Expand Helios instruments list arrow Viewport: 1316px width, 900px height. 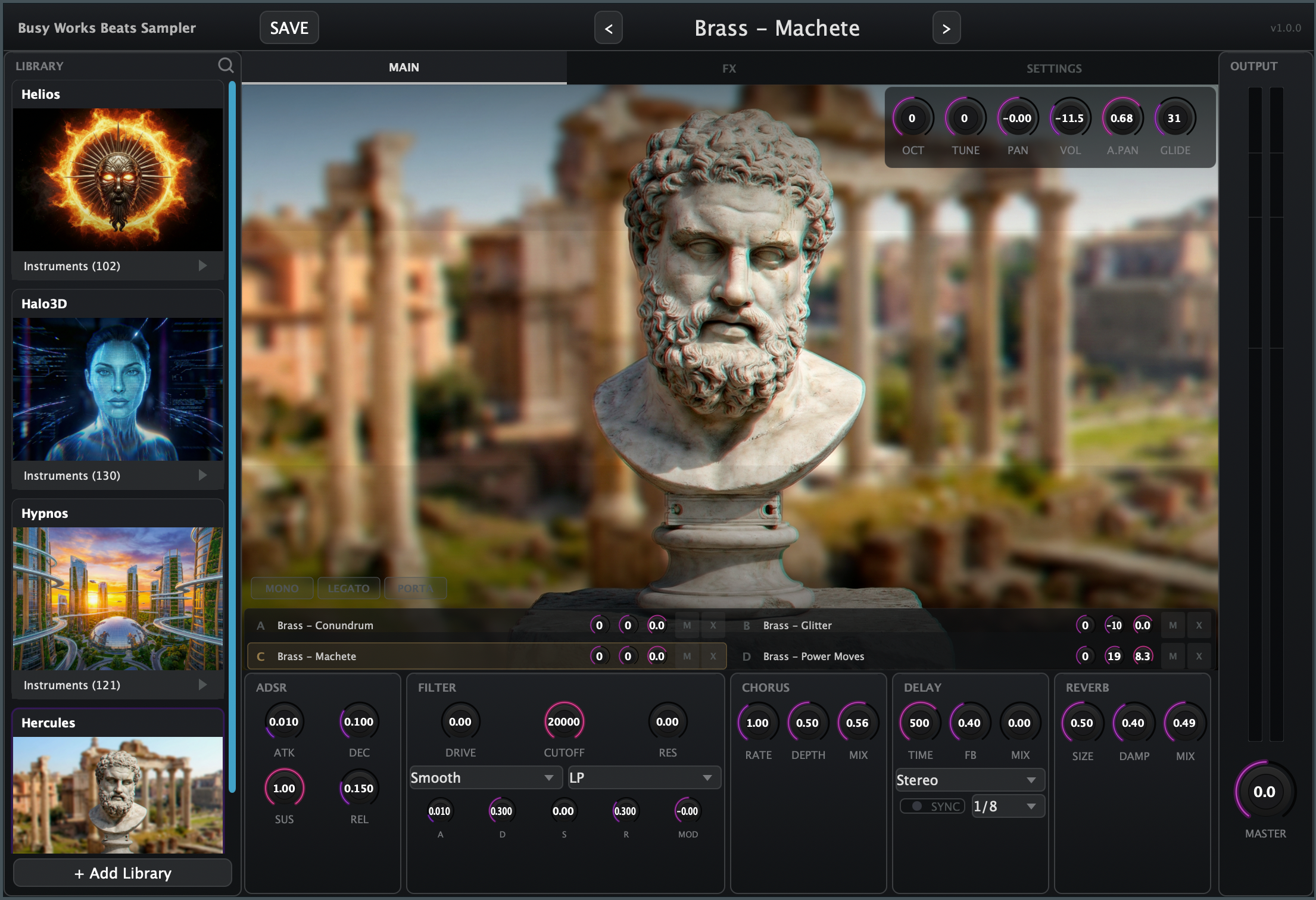pyautogui.click(x=202, y=265)
